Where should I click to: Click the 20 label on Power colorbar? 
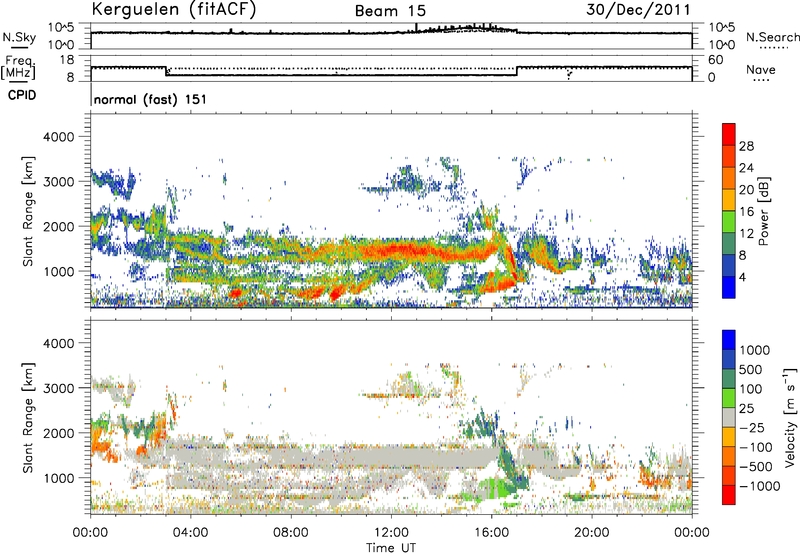746,190
